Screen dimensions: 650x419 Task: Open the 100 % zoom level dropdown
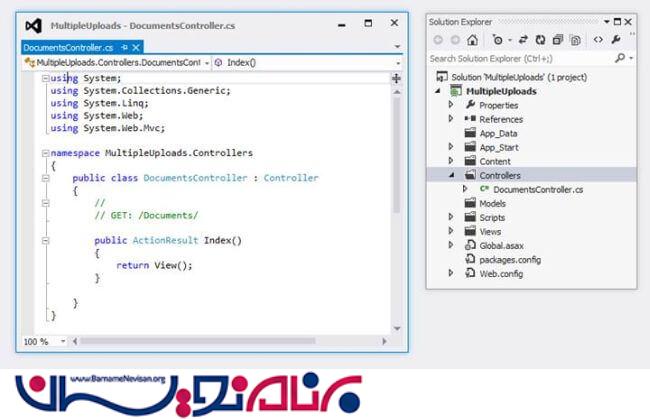point(63,341)
